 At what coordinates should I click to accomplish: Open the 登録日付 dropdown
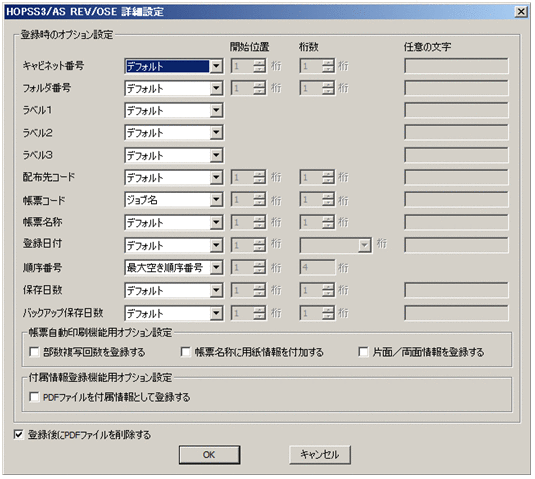click(x=174, y=245)
